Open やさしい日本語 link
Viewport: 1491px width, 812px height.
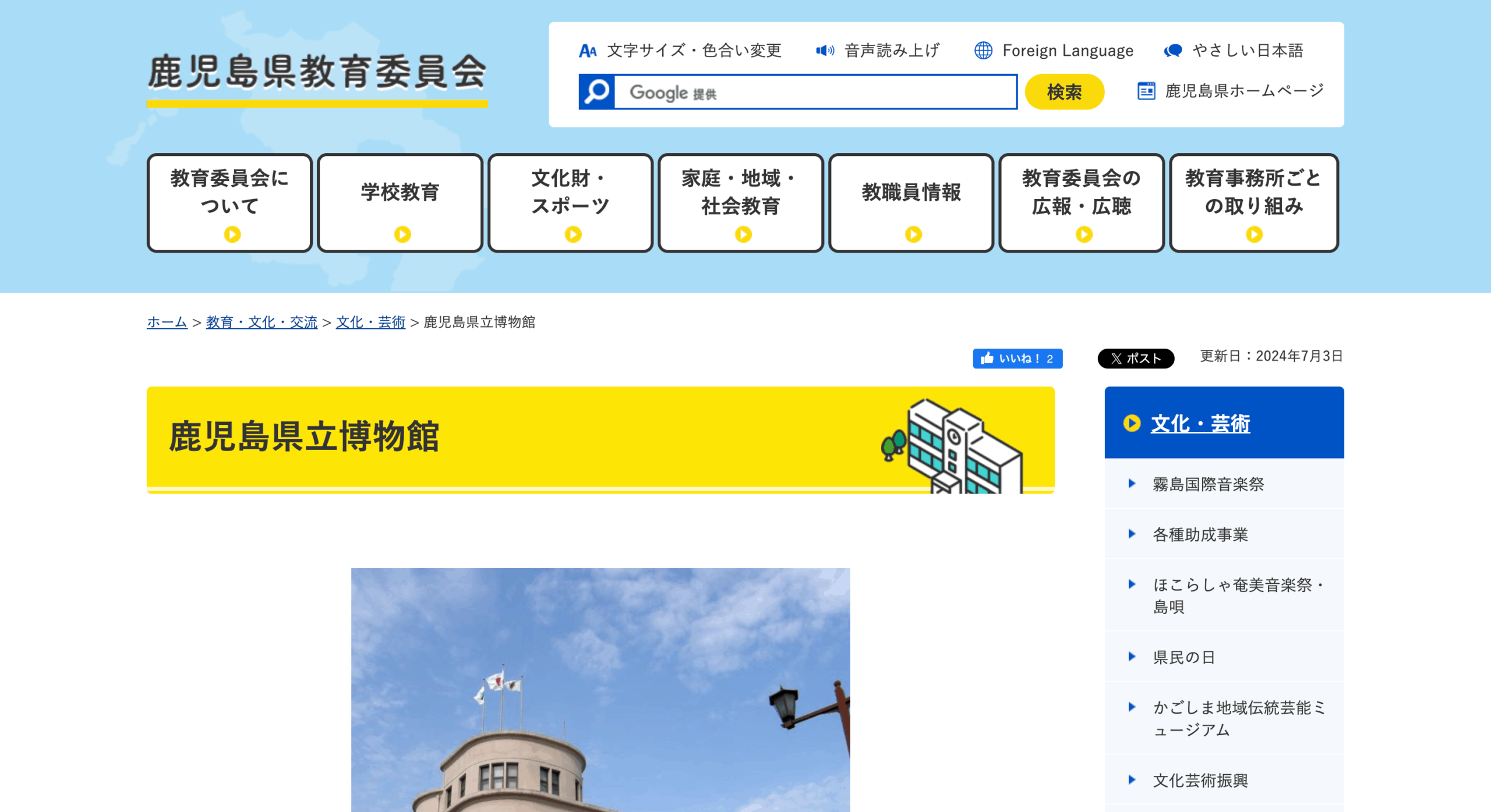[x=1248, y=51]
